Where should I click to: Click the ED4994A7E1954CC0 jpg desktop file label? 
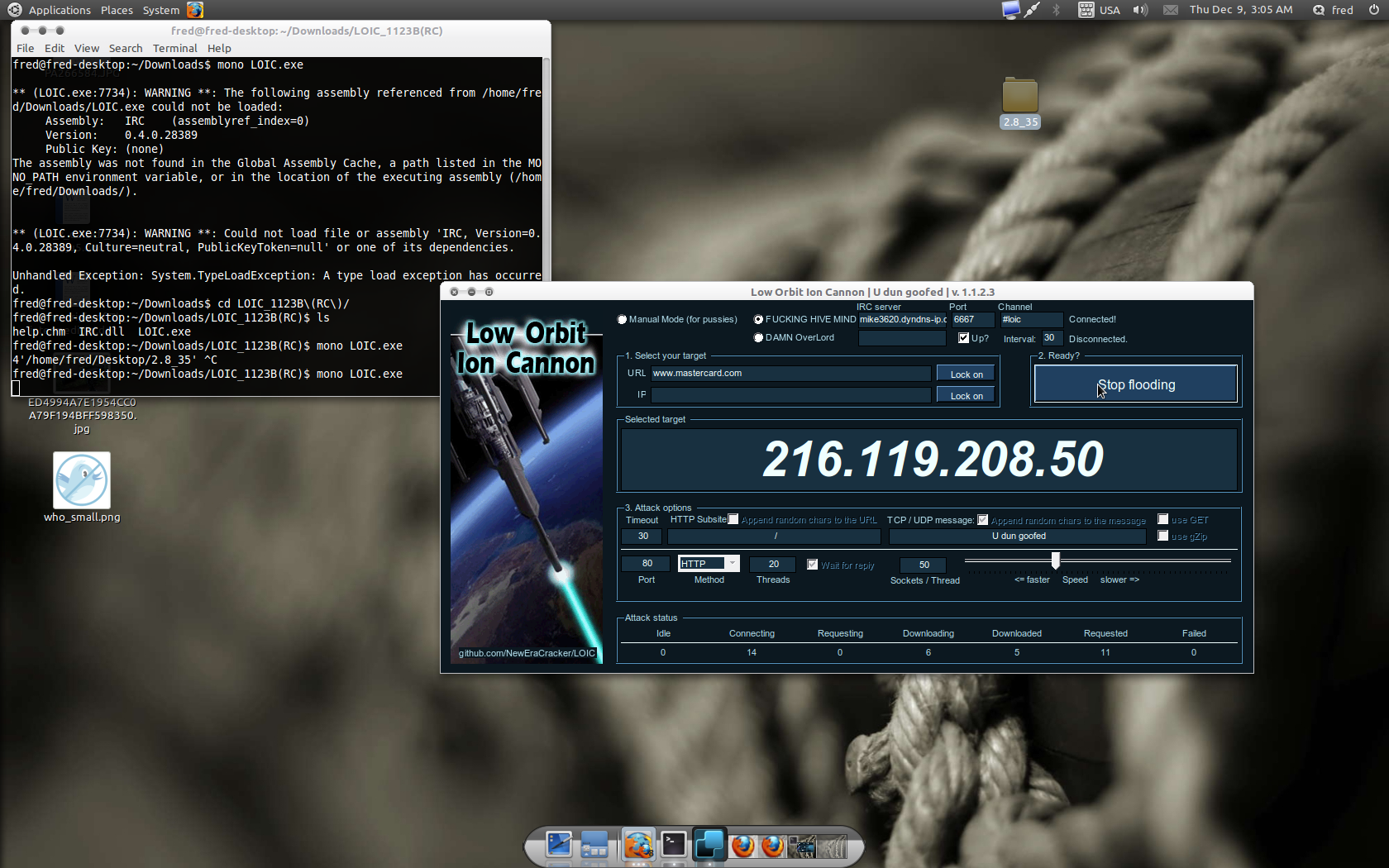pyautogui.click(x=82, y=416)
